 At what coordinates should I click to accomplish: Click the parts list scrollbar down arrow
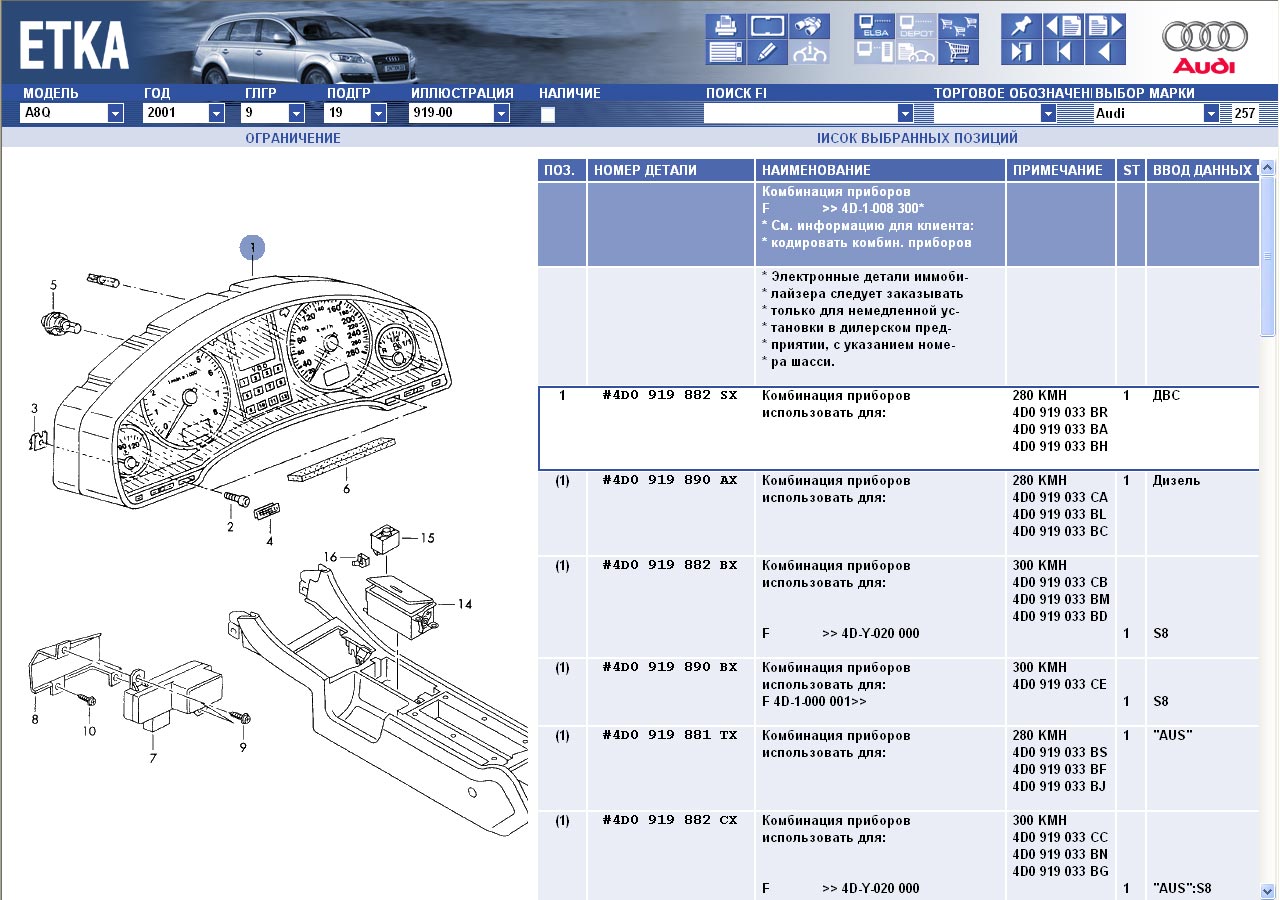tap(1267, 888)
